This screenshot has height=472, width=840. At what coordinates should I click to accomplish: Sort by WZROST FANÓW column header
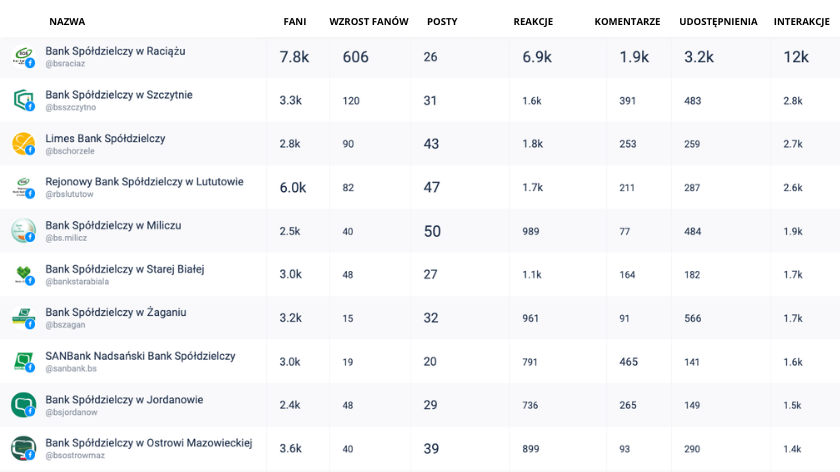point(369,21)
